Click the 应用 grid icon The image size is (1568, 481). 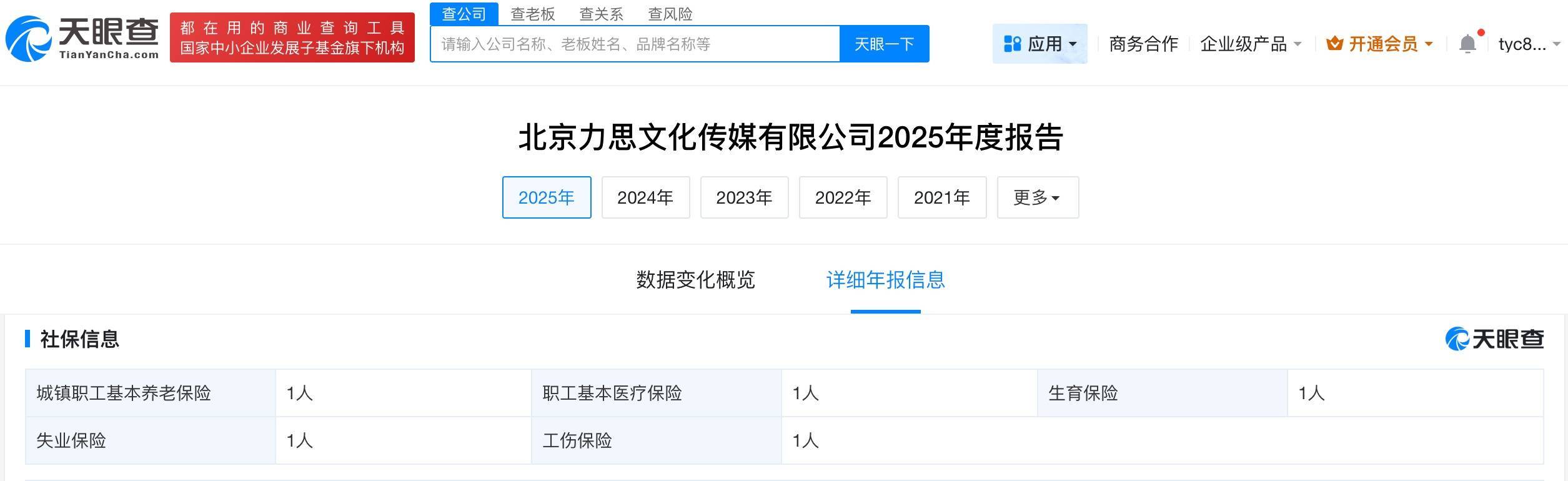(1012, 44)
